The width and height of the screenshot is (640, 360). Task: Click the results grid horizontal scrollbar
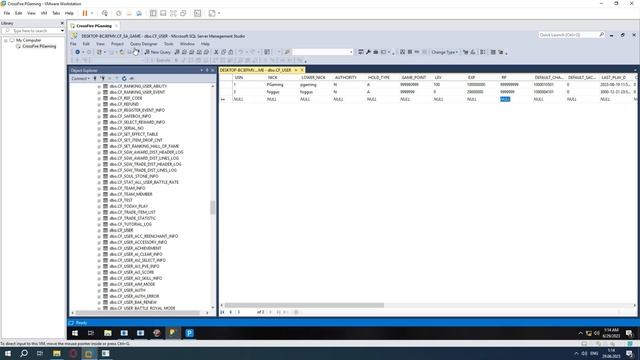click(304, 305)
